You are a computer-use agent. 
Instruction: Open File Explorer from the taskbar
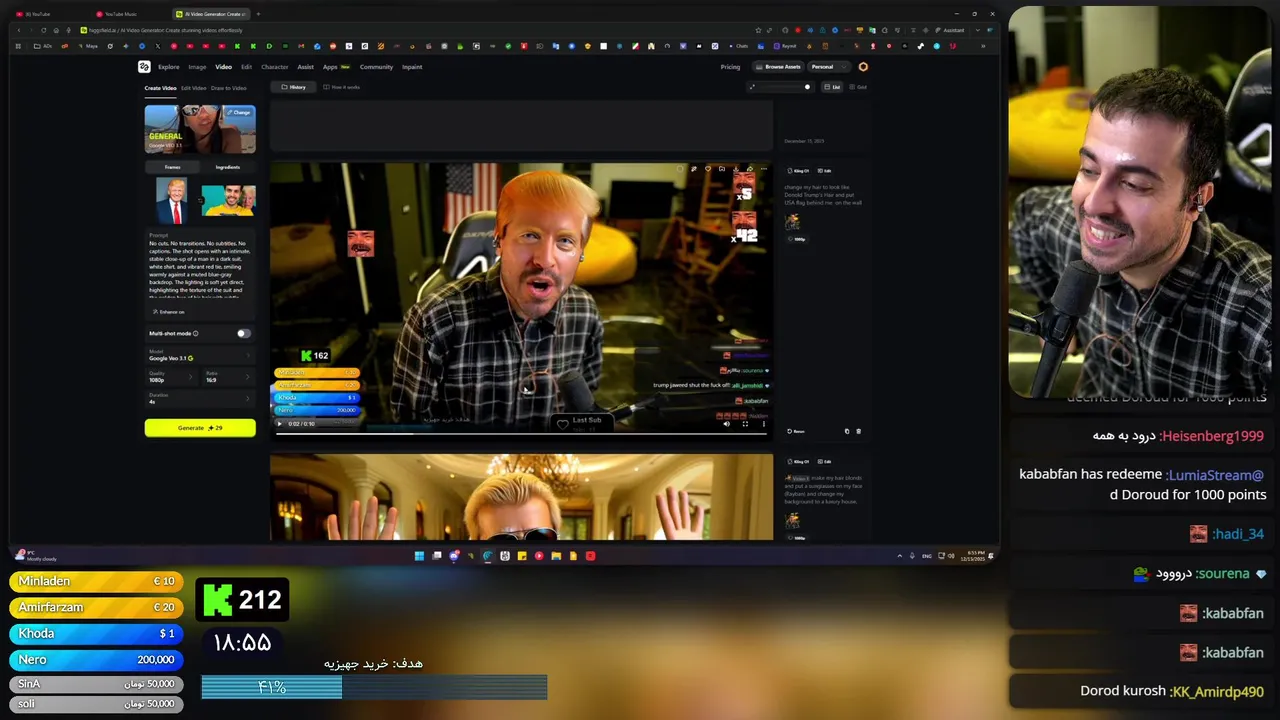coord(556,556)
